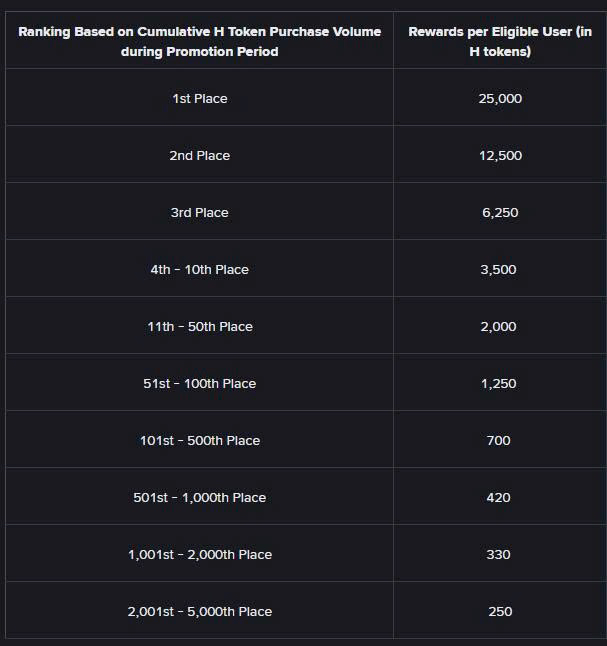Select the 101st - 500th Place cell
The height and width of the screenshot is (646, 607).
coord(199,441)
